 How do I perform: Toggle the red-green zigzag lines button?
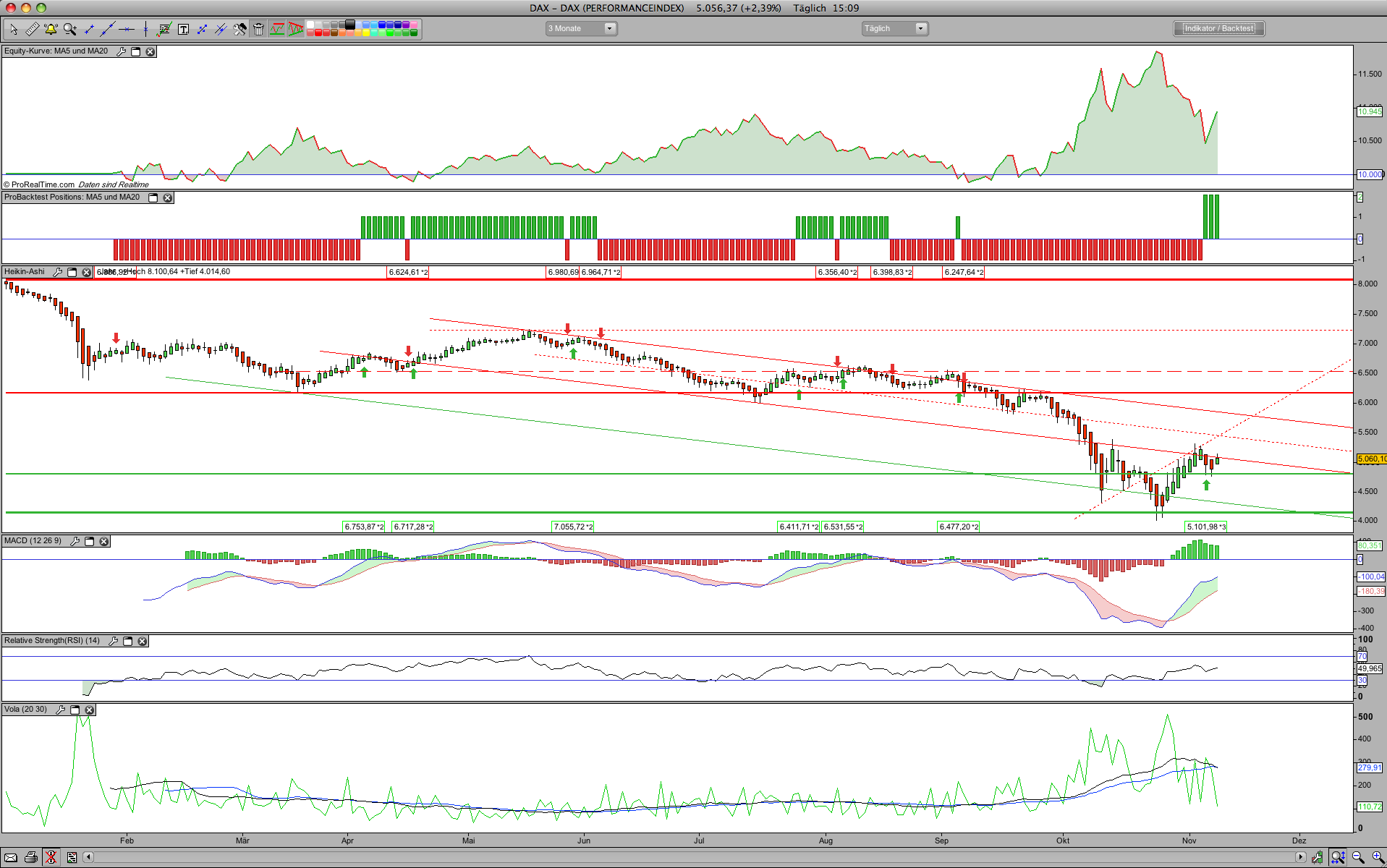(x=277, y=29)
